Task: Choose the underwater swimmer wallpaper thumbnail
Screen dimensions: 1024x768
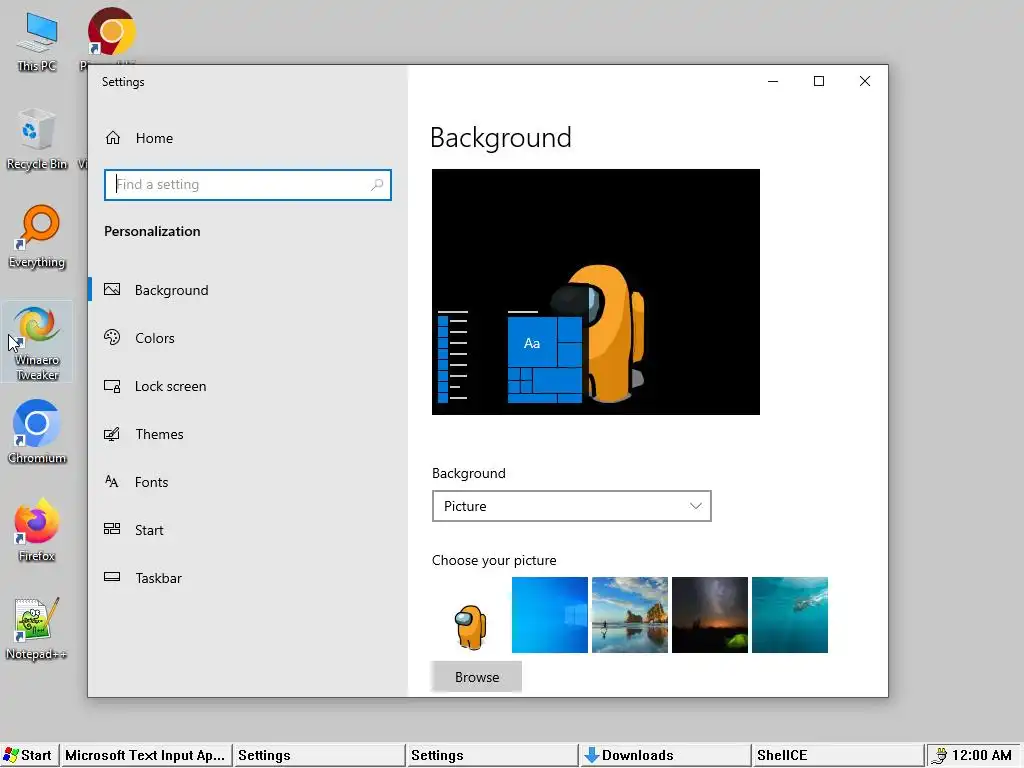Action: tap(790, 615)
